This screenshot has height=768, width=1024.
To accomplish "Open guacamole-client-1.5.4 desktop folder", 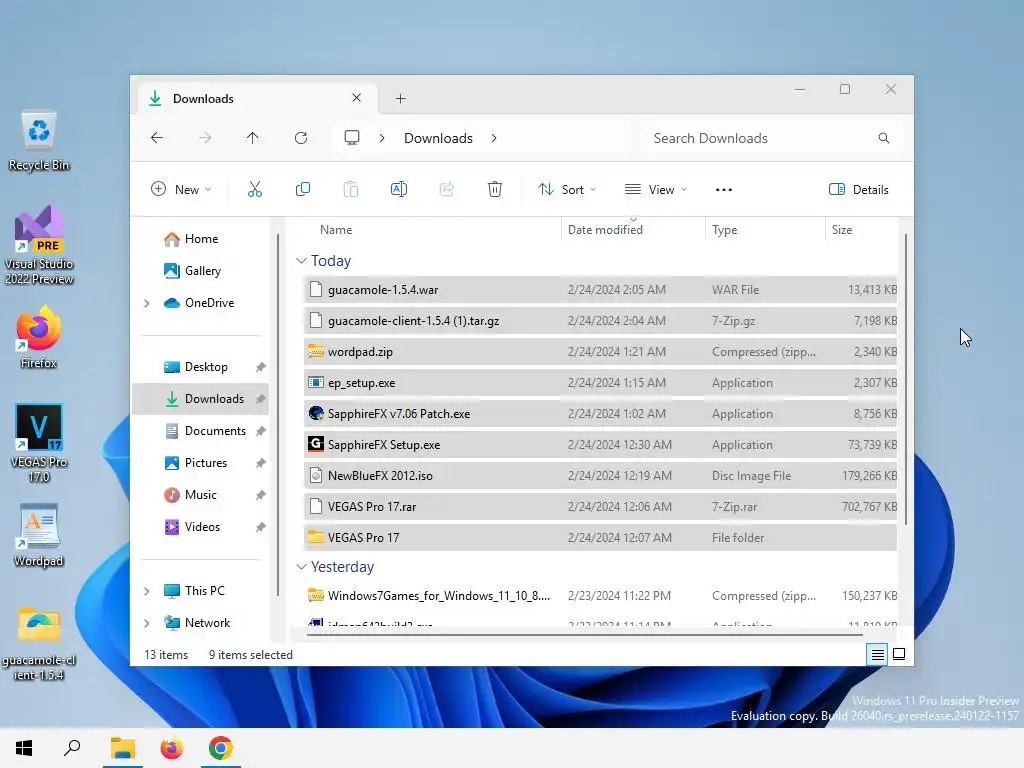I will click(39, 644).
